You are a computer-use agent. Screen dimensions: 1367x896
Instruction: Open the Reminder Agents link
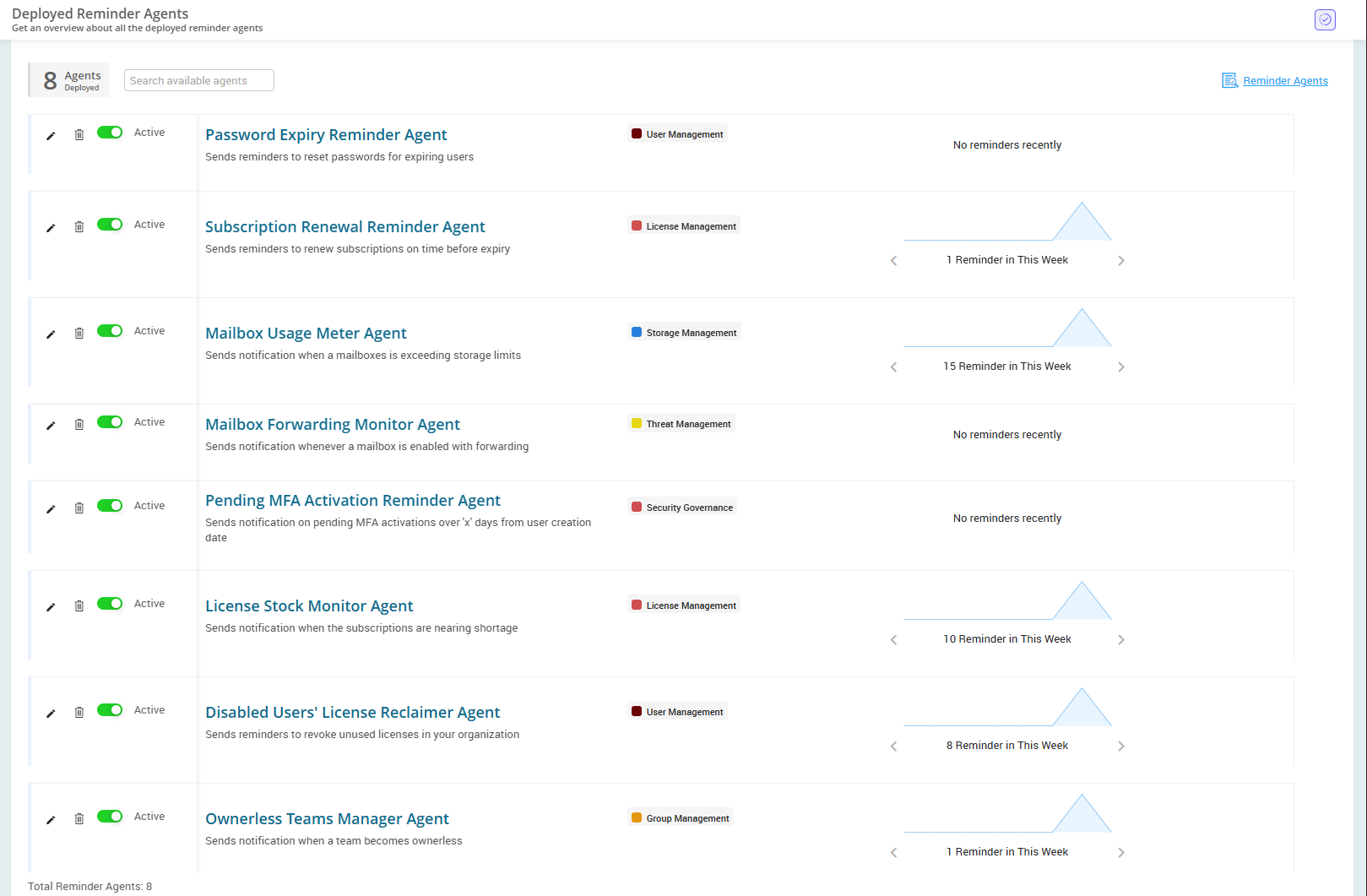pyautogui.click(x=1284, y=81)
